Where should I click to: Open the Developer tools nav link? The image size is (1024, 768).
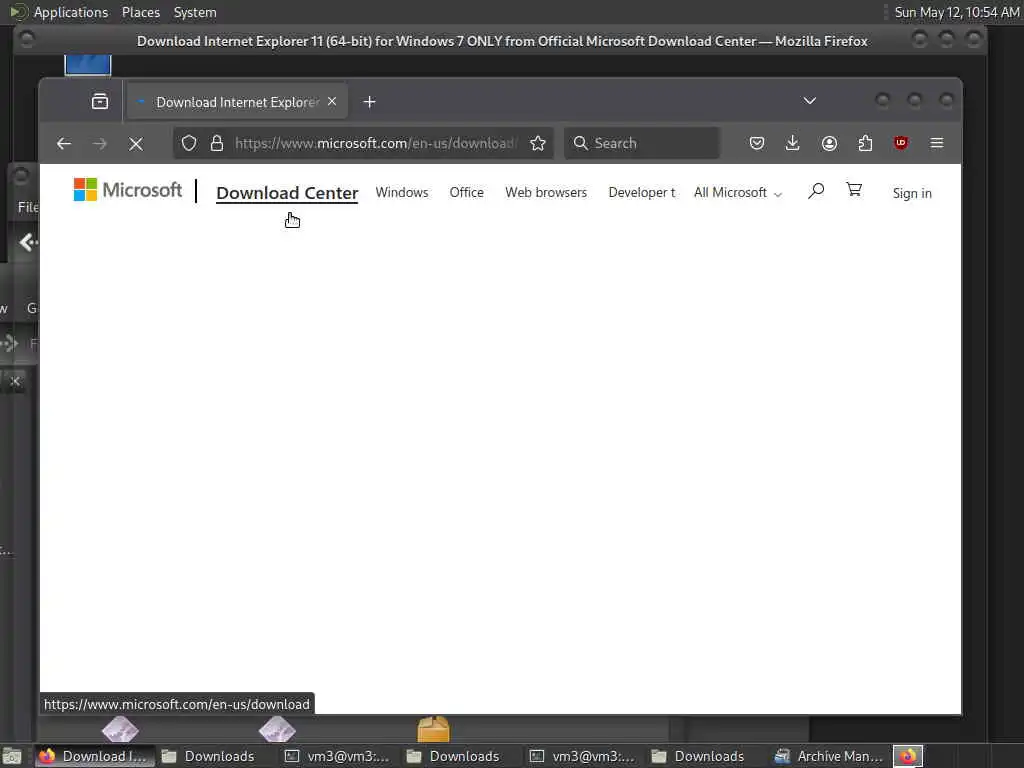pyautogui.click(x=642, y=193)
